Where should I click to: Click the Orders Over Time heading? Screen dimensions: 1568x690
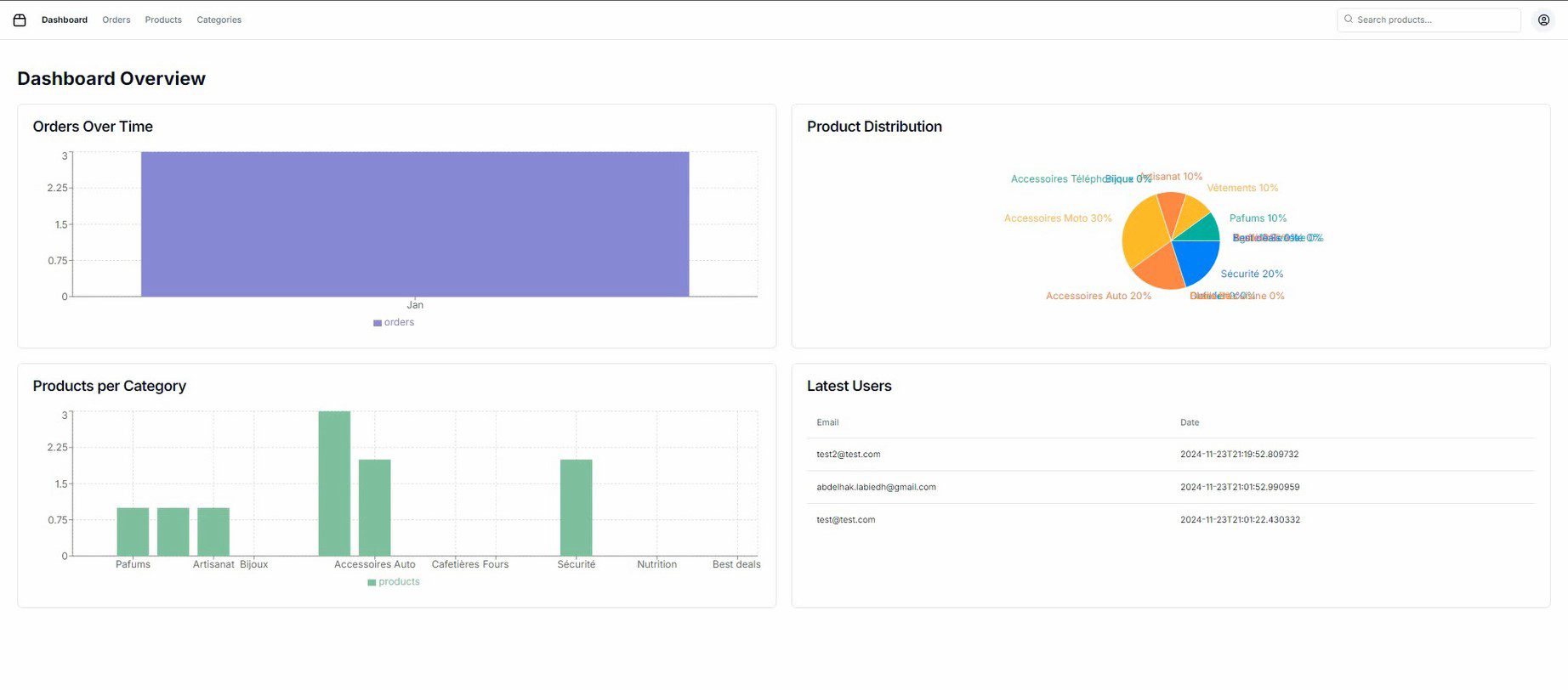[x=93, y=127]
